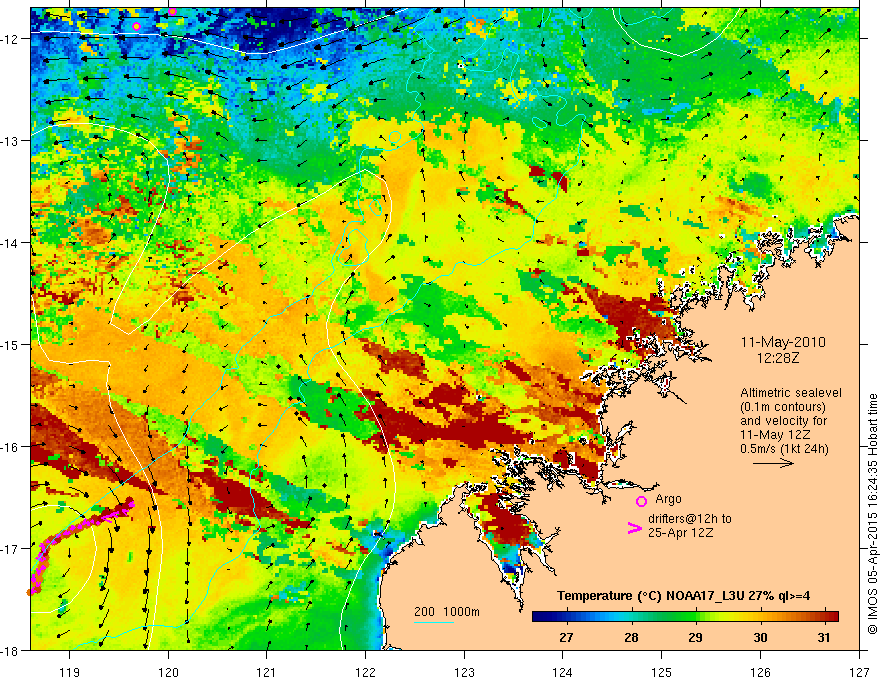Click the longitude 121 axis label

pos(267,672)
